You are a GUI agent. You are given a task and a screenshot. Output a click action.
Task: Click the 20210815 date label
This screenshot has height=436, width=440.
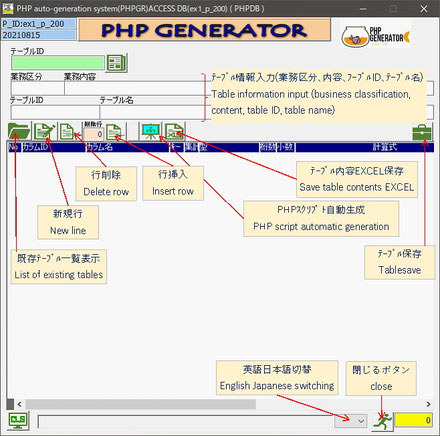click(x=39, y=35)
